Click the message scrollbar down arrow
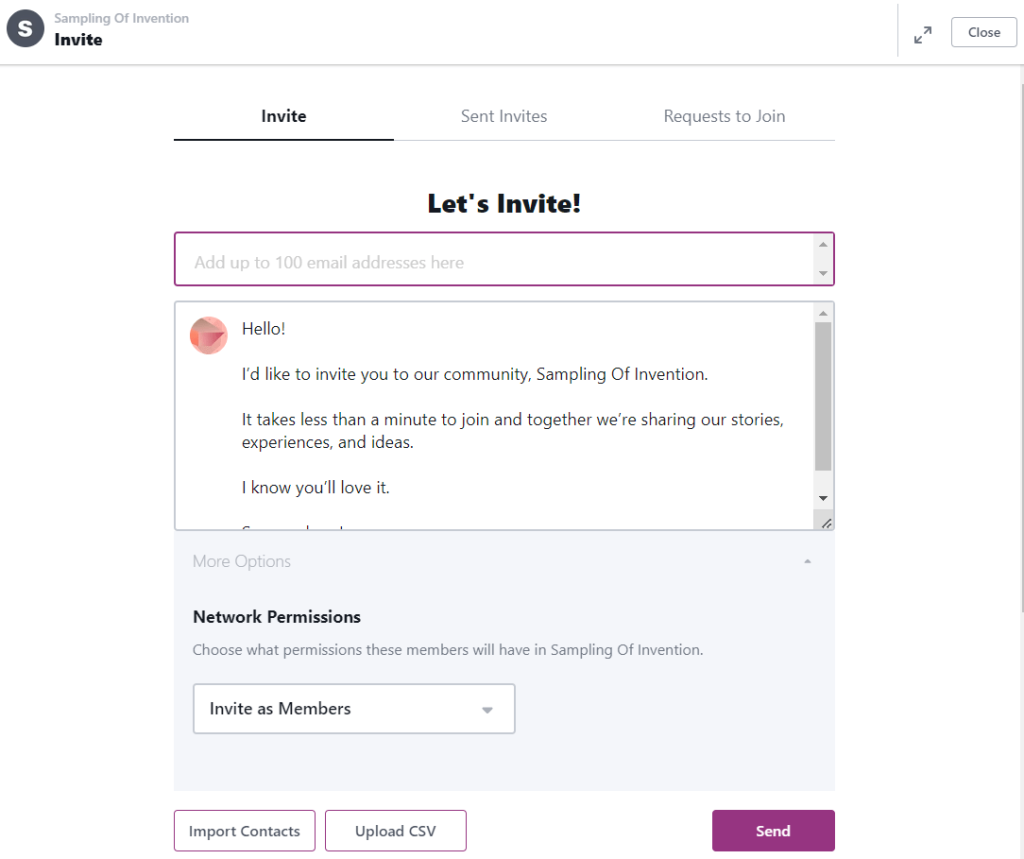Screen dimensions: 1024x859 823,498
